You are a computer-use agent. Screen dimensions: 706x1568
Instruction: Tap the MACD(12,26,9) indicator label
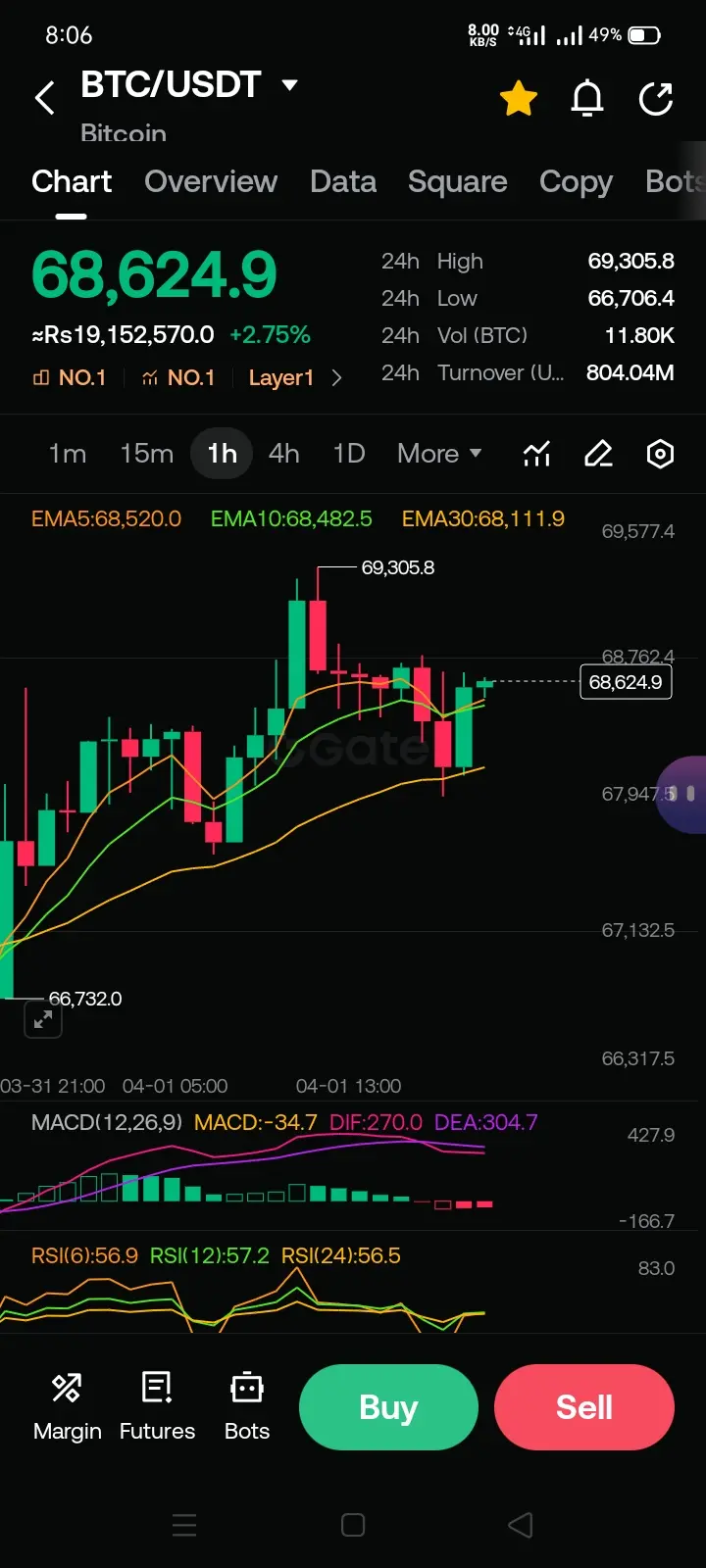107,1122
